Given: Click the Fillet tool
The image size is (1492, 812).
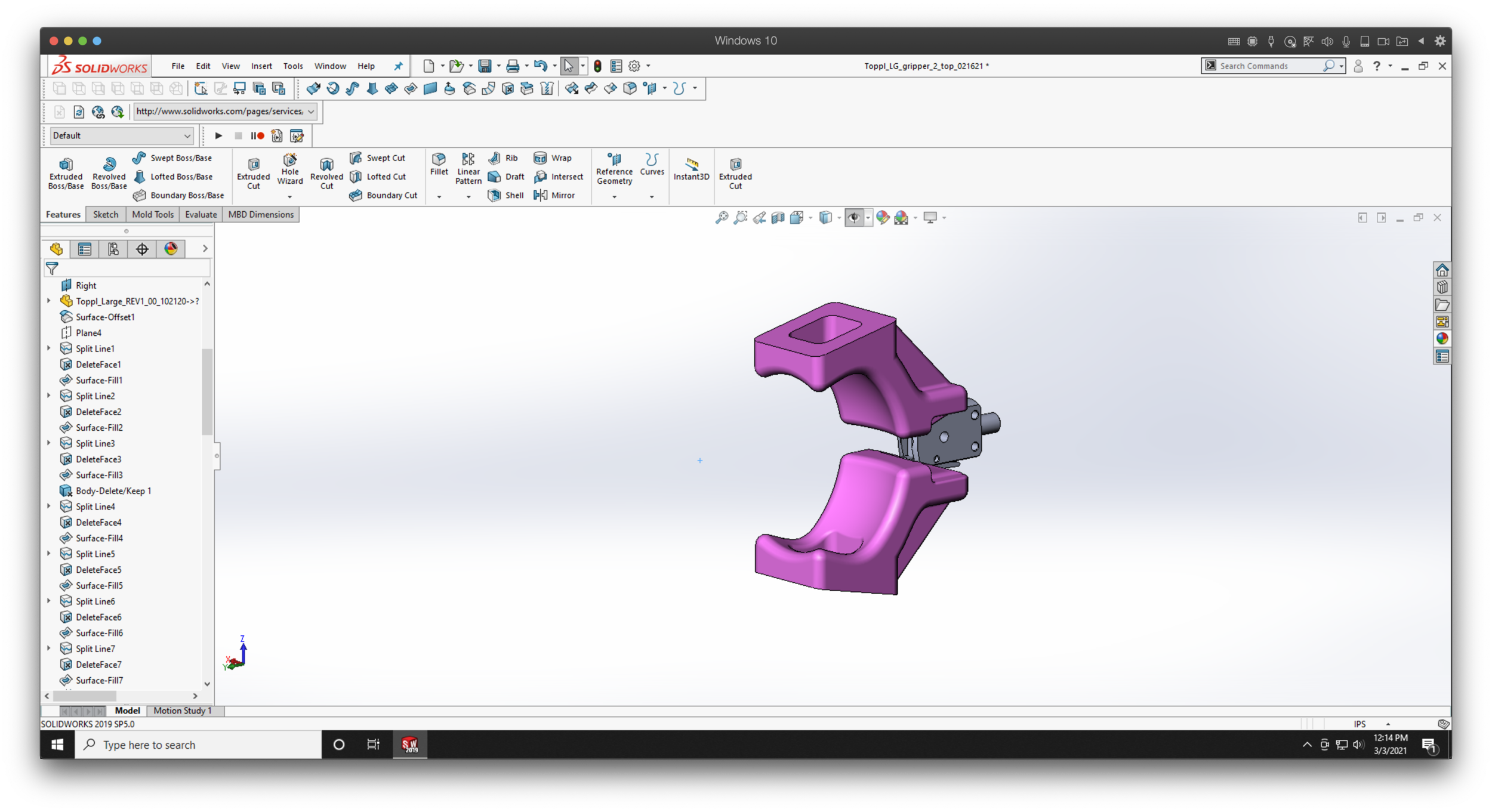Looking at the screenshot, I should [439, 164].
